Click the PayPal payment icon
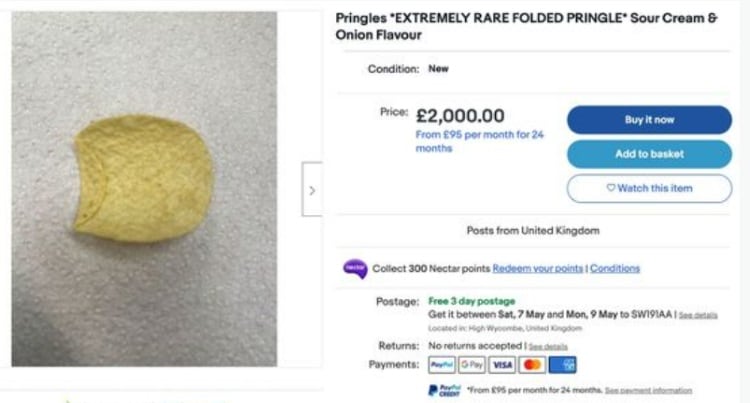 (x=442, y=365)
